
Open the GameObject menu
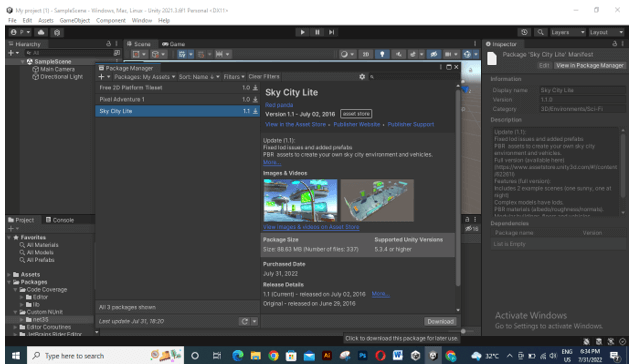[75, 20]
